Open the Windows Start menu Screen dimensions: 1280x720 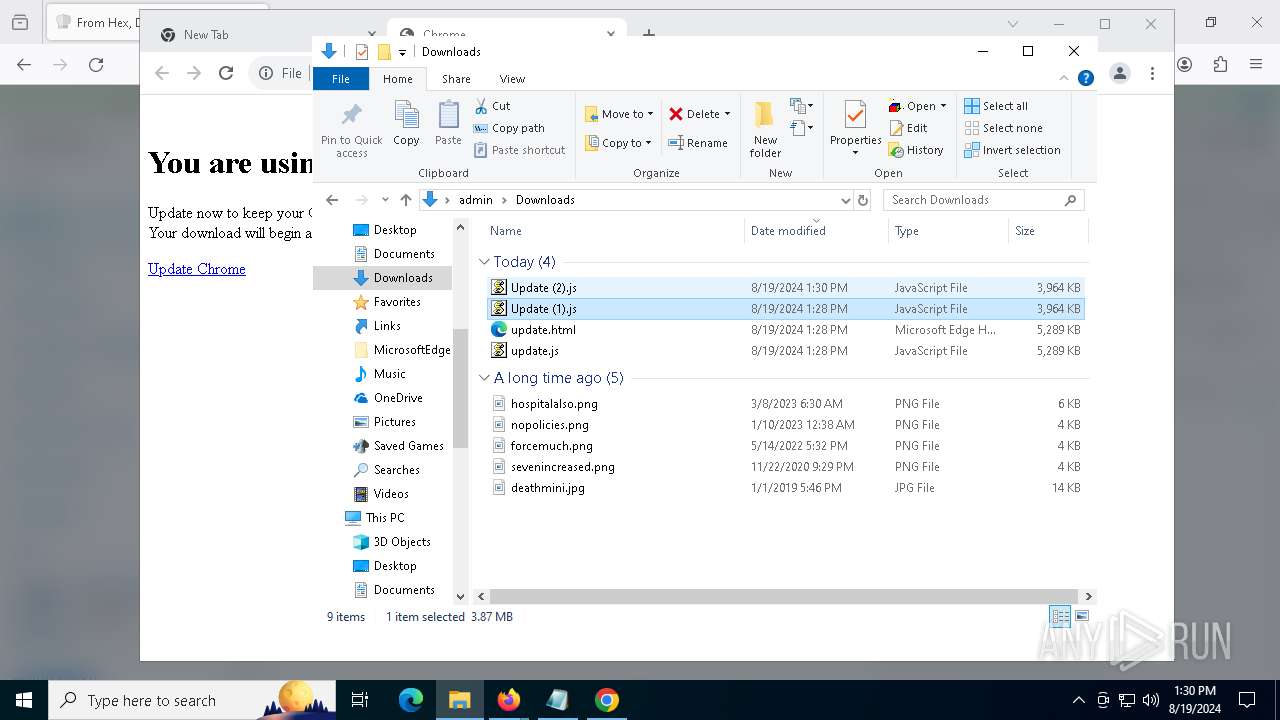(x=24, y=700)
